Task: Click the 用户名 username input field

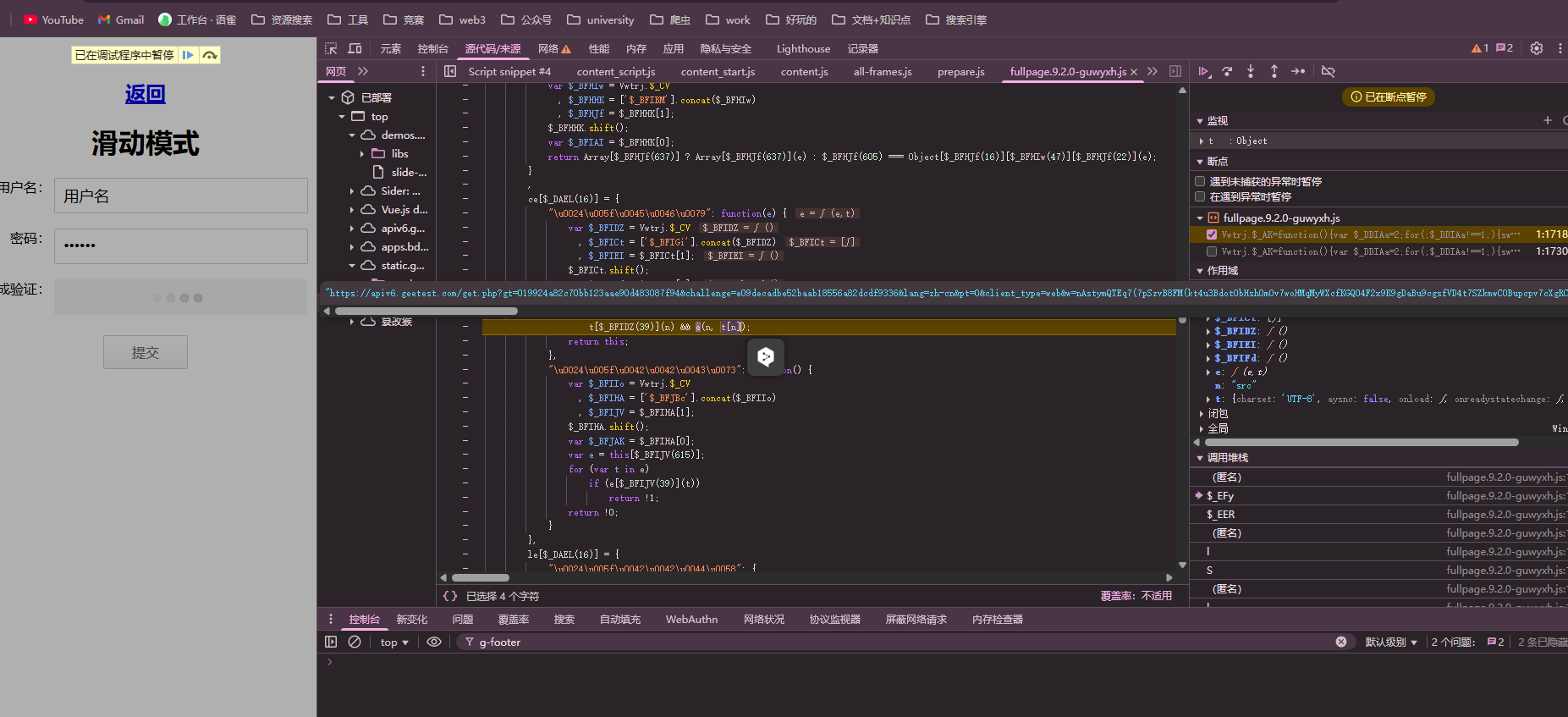Action: (181, 196)
